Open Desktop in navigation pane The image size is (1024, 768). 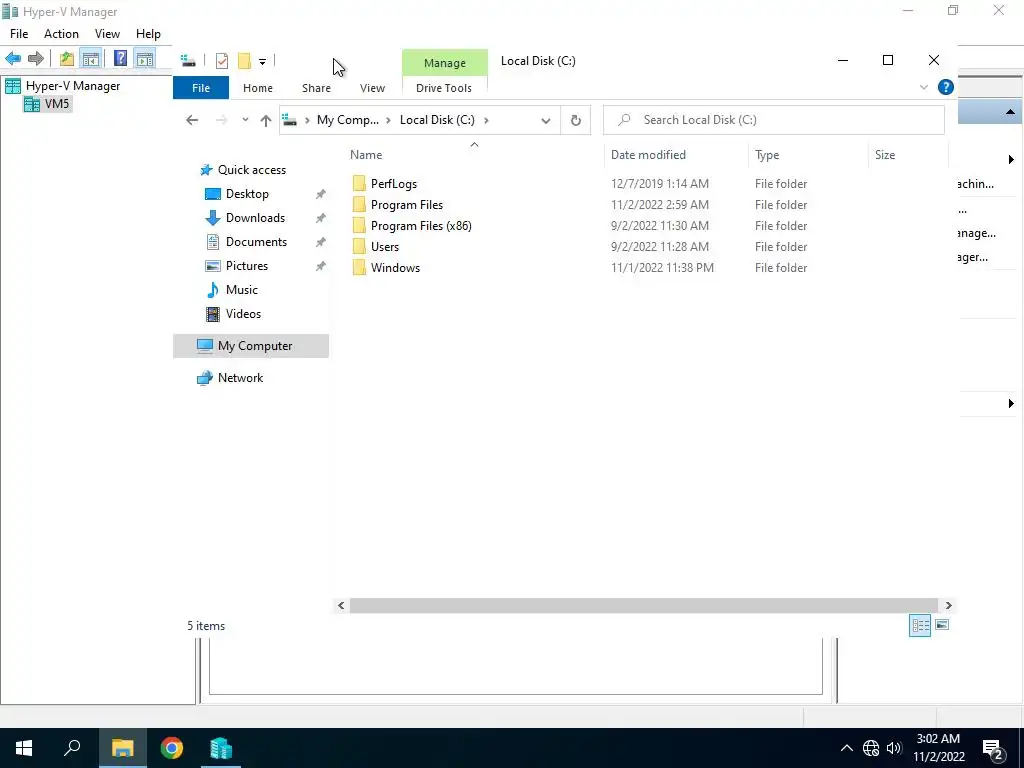tap(247, 194)
